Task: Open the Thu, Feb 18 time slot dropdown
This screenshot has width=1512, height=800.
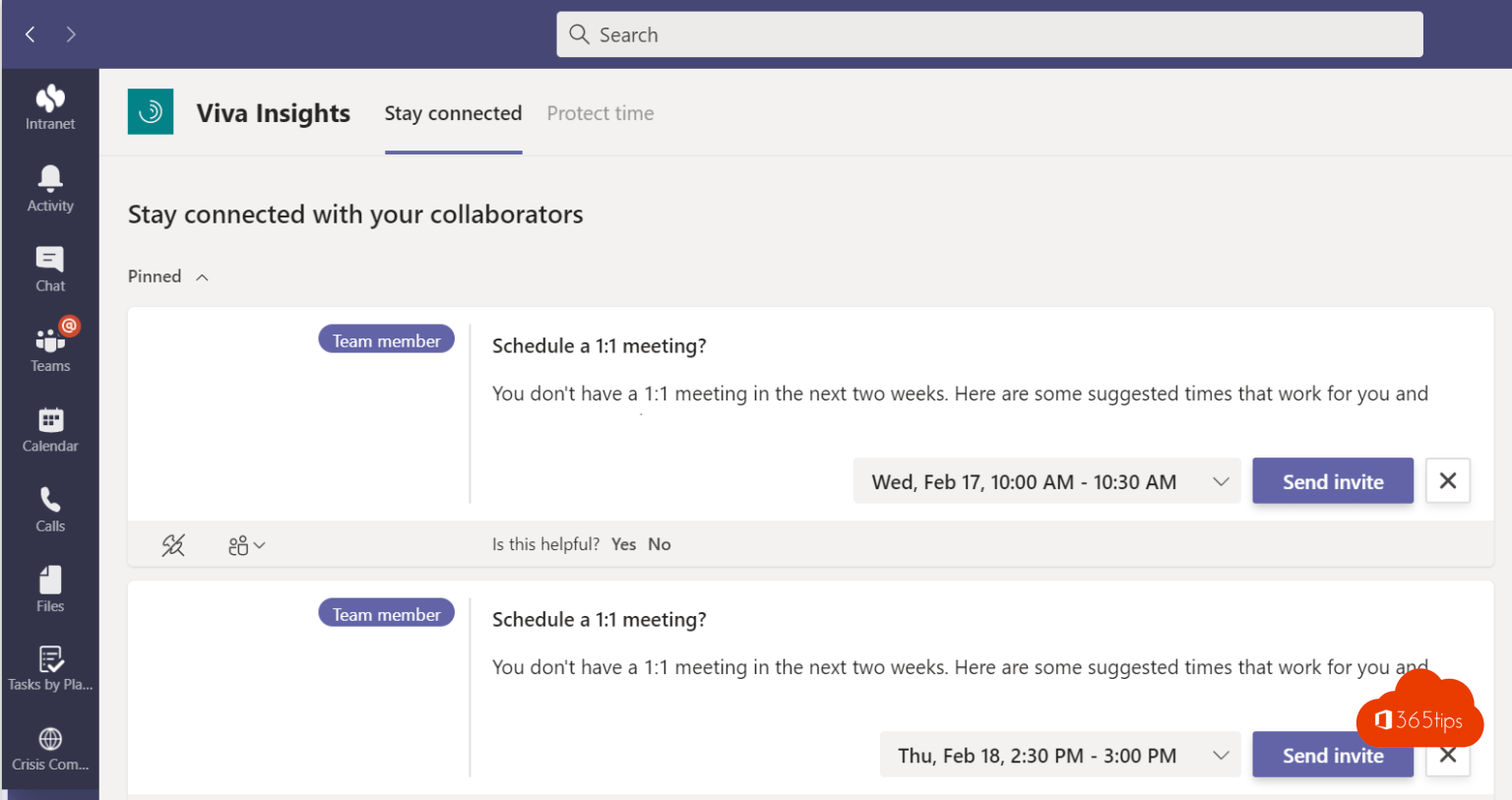Action: (1221, 755)
